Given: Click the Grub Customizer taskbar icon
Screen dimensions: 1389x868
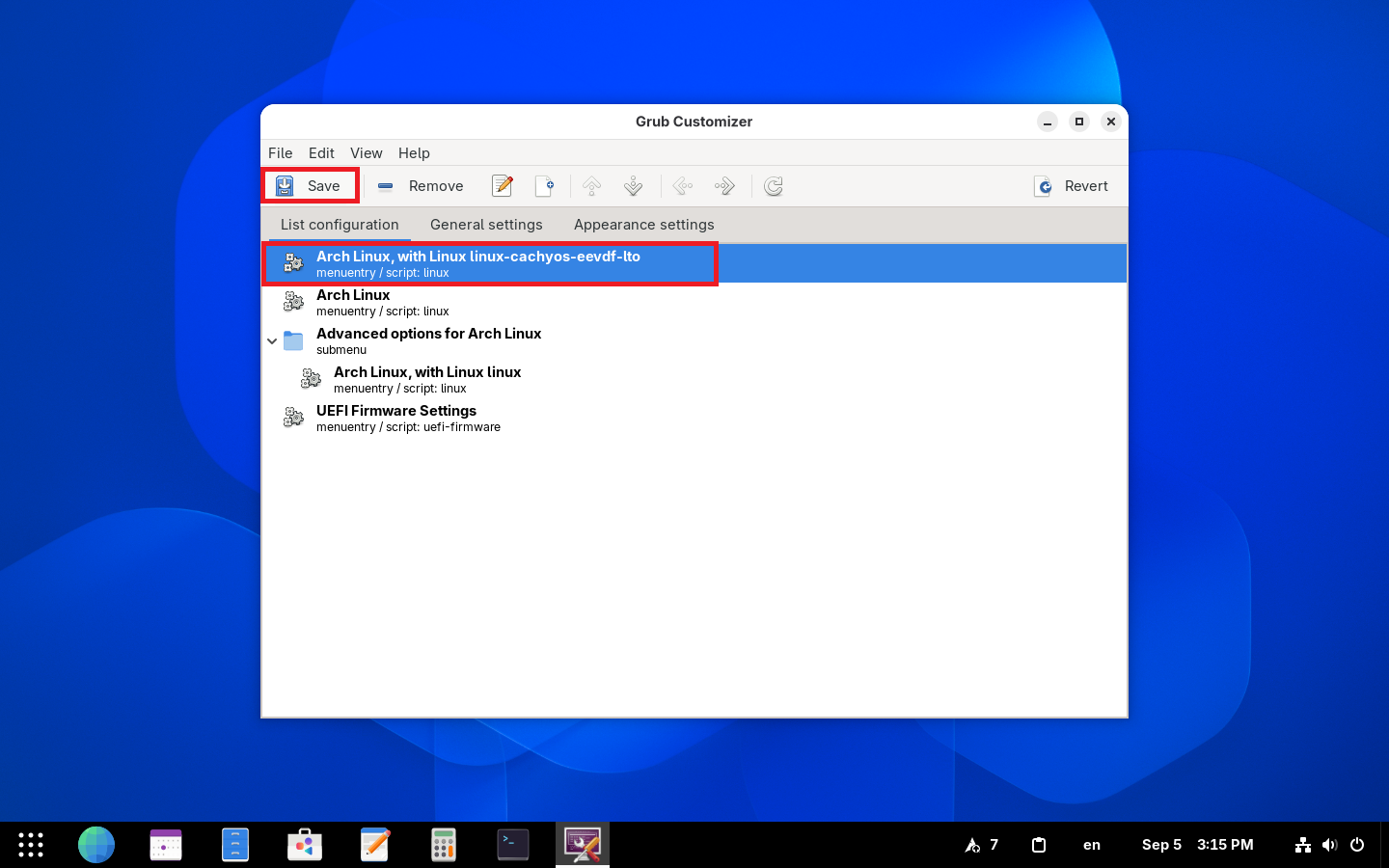Looking at the screenshot, I should pyautogui.click(x=583, y=845).
